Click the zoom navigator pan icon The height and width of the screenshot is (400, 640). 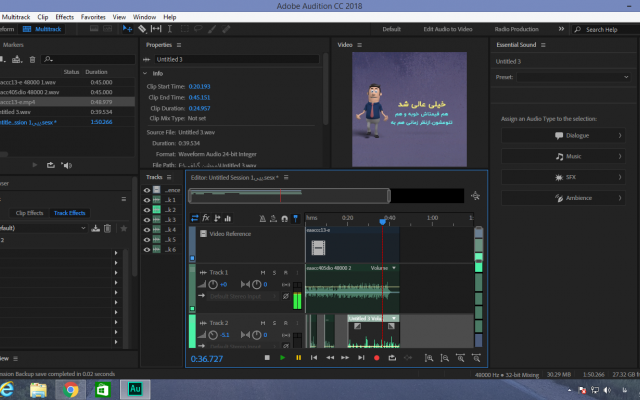tap(475, 196)
